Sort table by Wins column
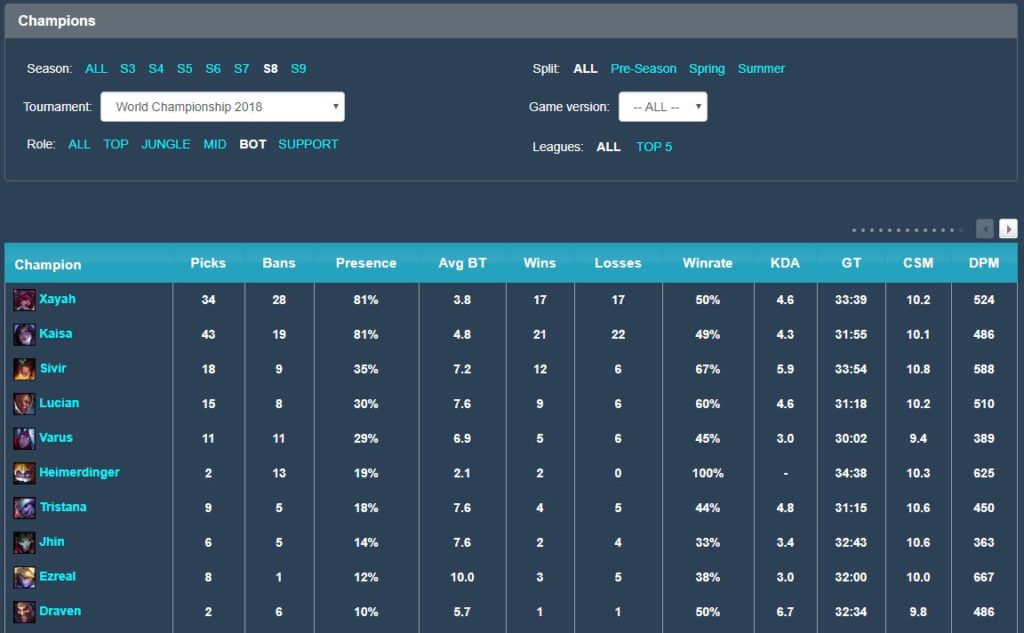Viewport: 1024px width, 633px height. point(539,263)
